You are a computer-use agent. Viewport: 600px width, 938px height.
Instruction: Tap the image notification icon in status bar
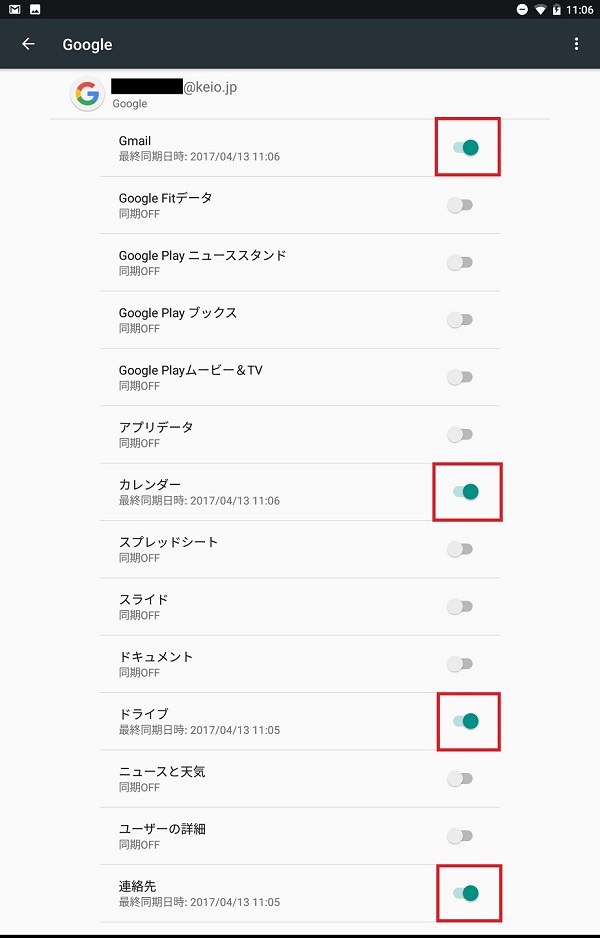pyautogui.click(x=35, y=9)
